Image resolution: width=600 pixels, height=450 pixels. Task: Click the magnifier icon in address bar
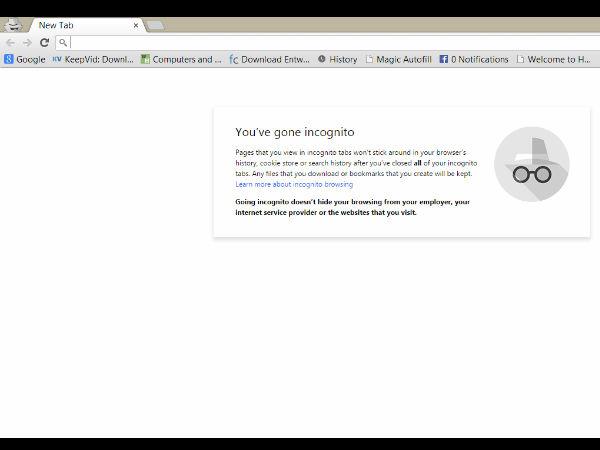[x=63, y=43]
